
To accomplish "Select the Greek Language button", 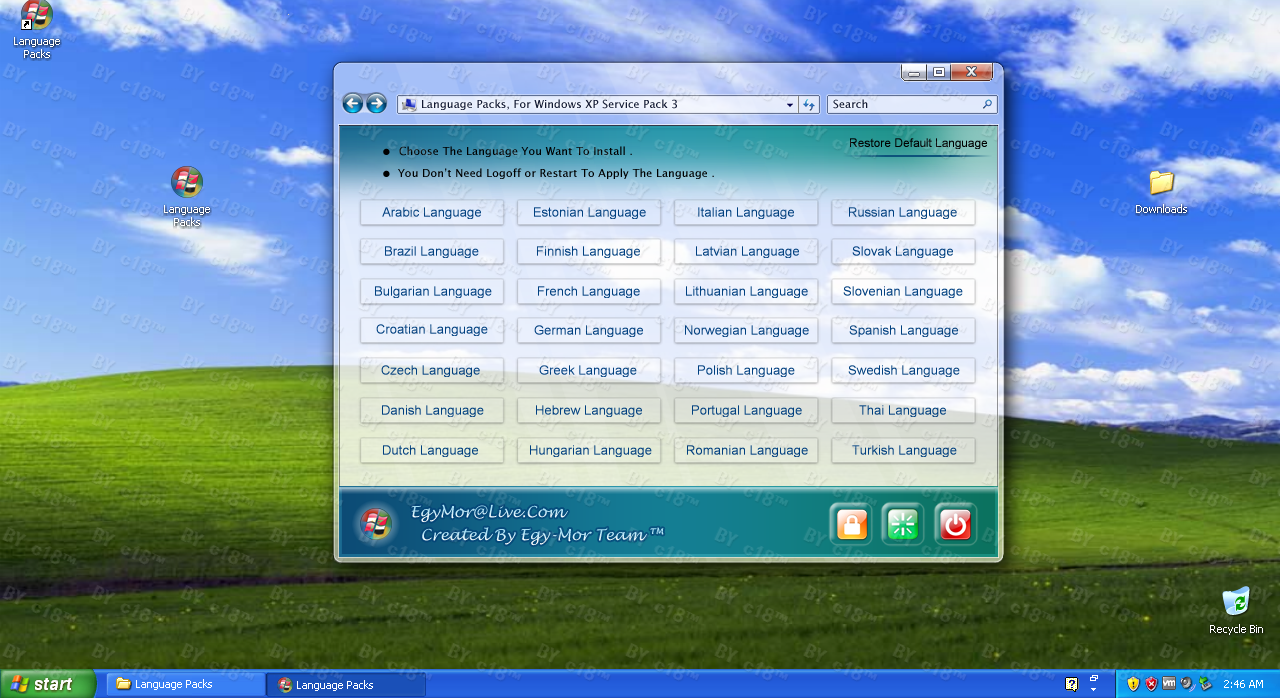I will 589,370.
